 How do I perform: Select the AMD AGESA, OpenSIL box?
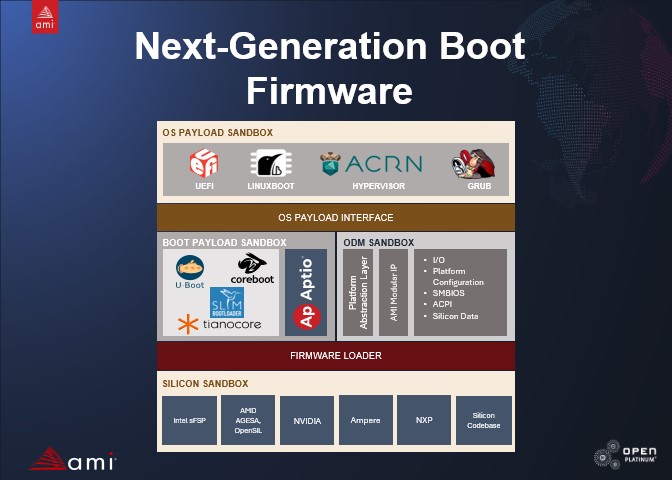point(248,420)
